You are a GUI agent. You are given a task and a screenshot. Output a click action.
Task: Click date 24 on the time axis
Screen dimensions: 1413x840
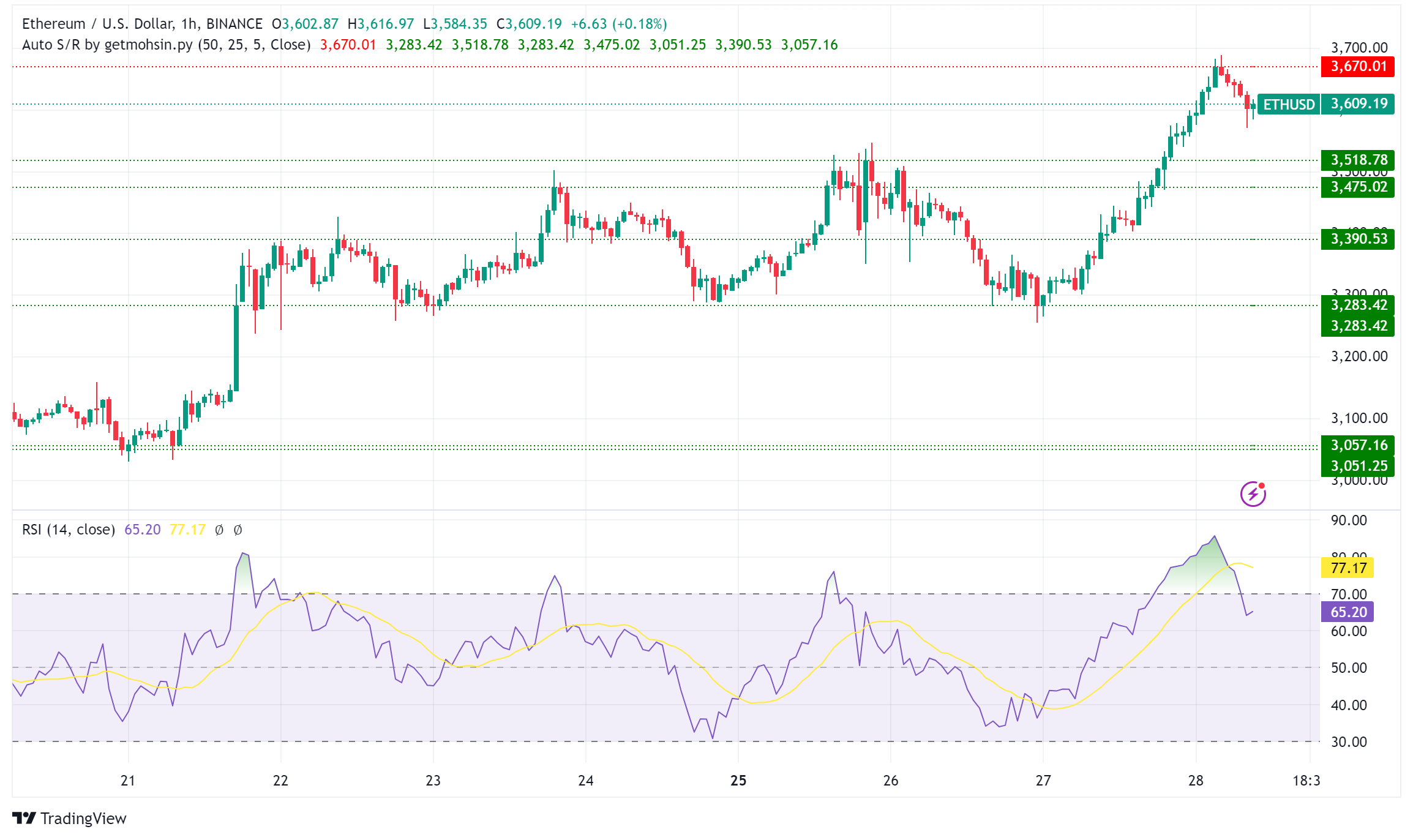point(586,781)
